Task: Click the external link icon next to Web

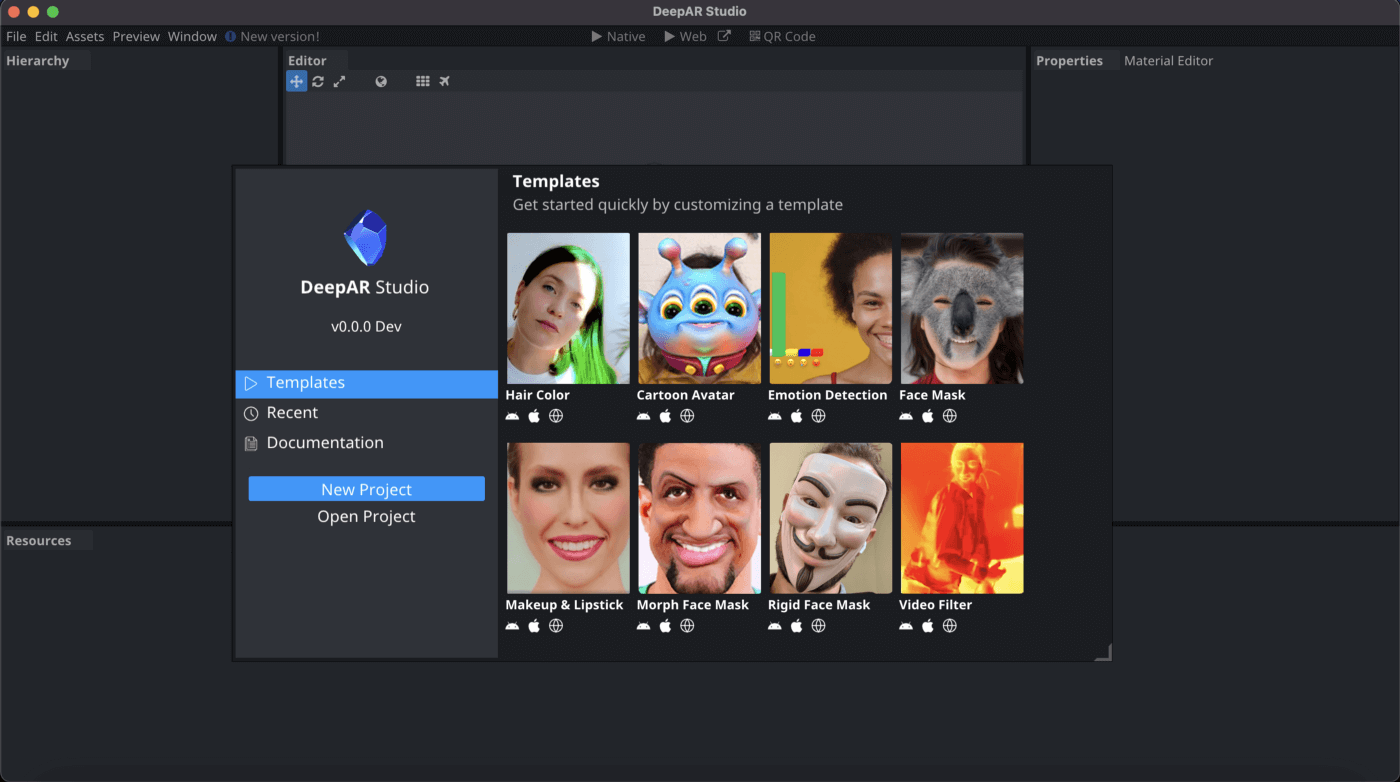Action: click(722, 35)
